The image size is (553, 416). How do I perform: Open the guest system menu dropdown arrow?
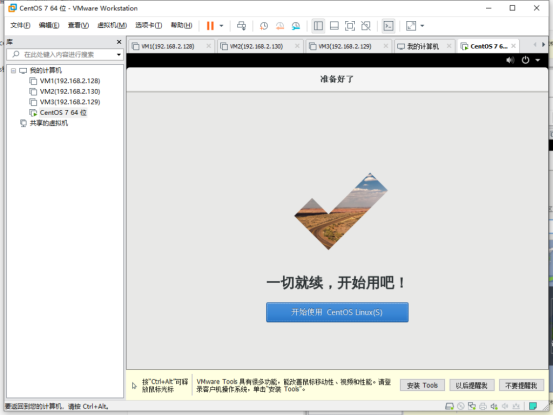pos(538,60)
